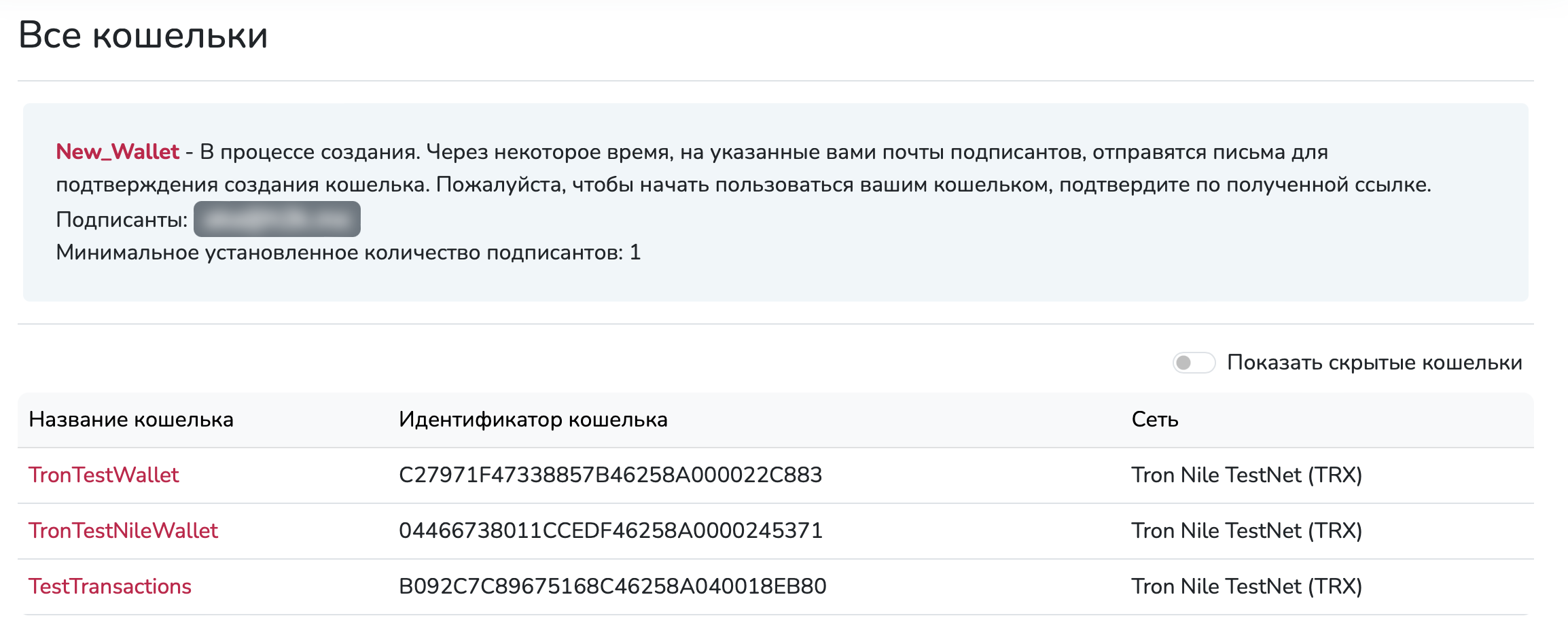The width and height of the screenshot is (1568, 633).
Task: Click the 'Название кошелька' column header
Action: [x=131, y=420]
